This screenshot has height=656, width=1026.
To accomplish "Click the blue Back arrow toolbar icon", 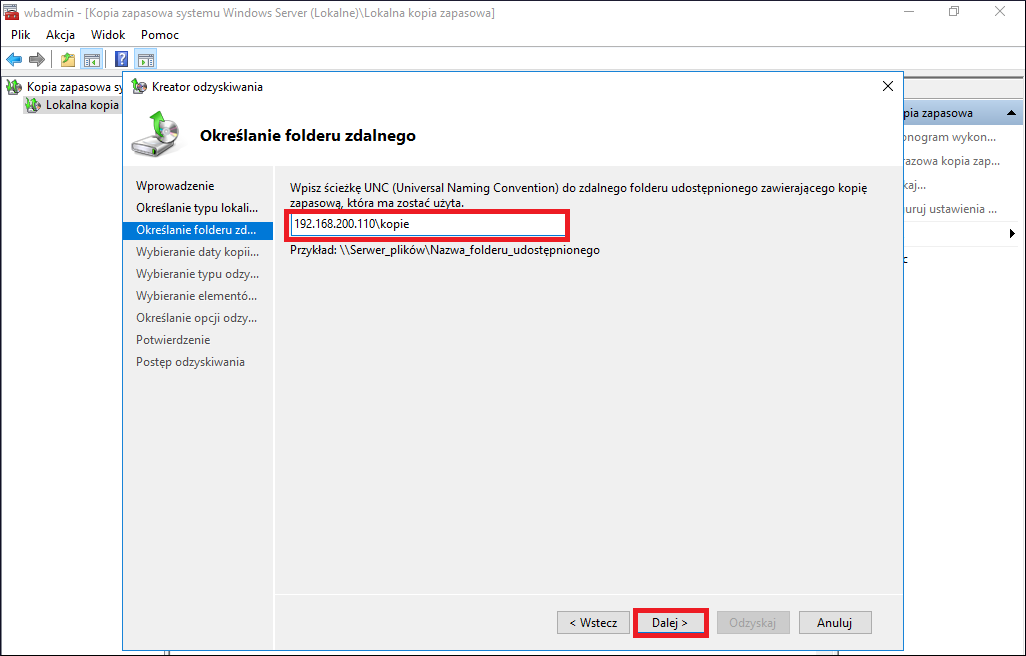I will click(x=14, y=60).
